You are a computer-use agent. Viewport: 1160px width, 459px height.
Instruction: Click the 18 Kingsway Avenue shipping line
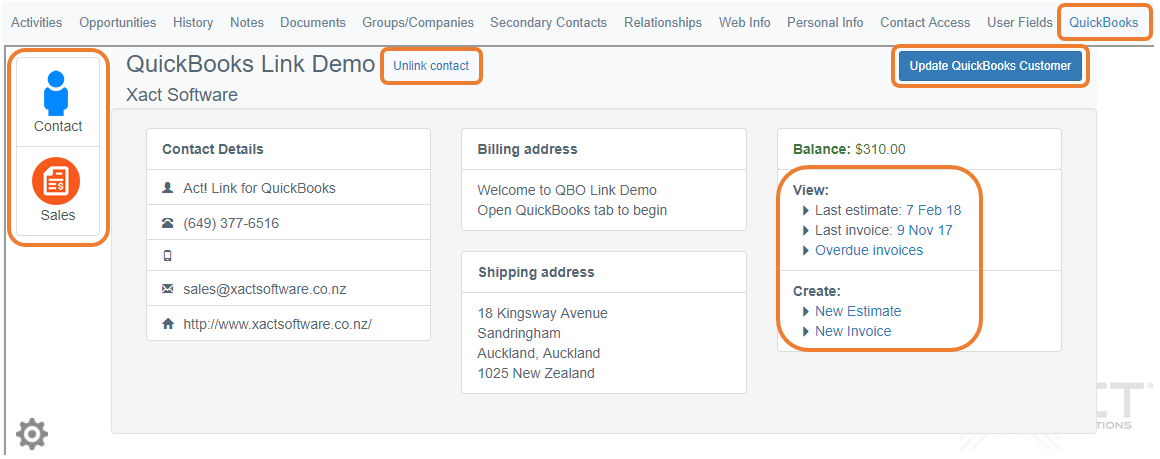point(542,313)
